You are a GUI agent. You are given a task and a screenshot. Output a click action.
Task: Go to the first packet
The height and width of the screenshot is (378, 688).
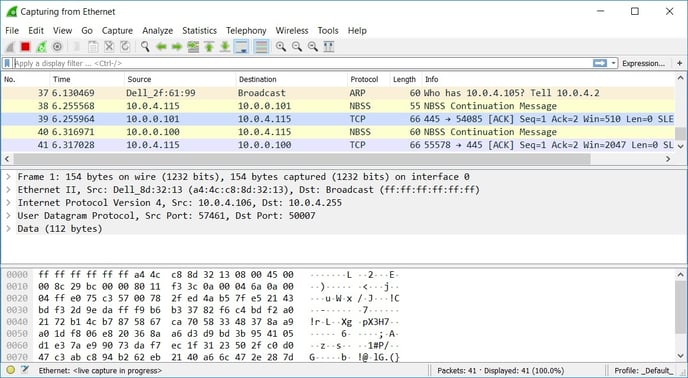point(209,47)
